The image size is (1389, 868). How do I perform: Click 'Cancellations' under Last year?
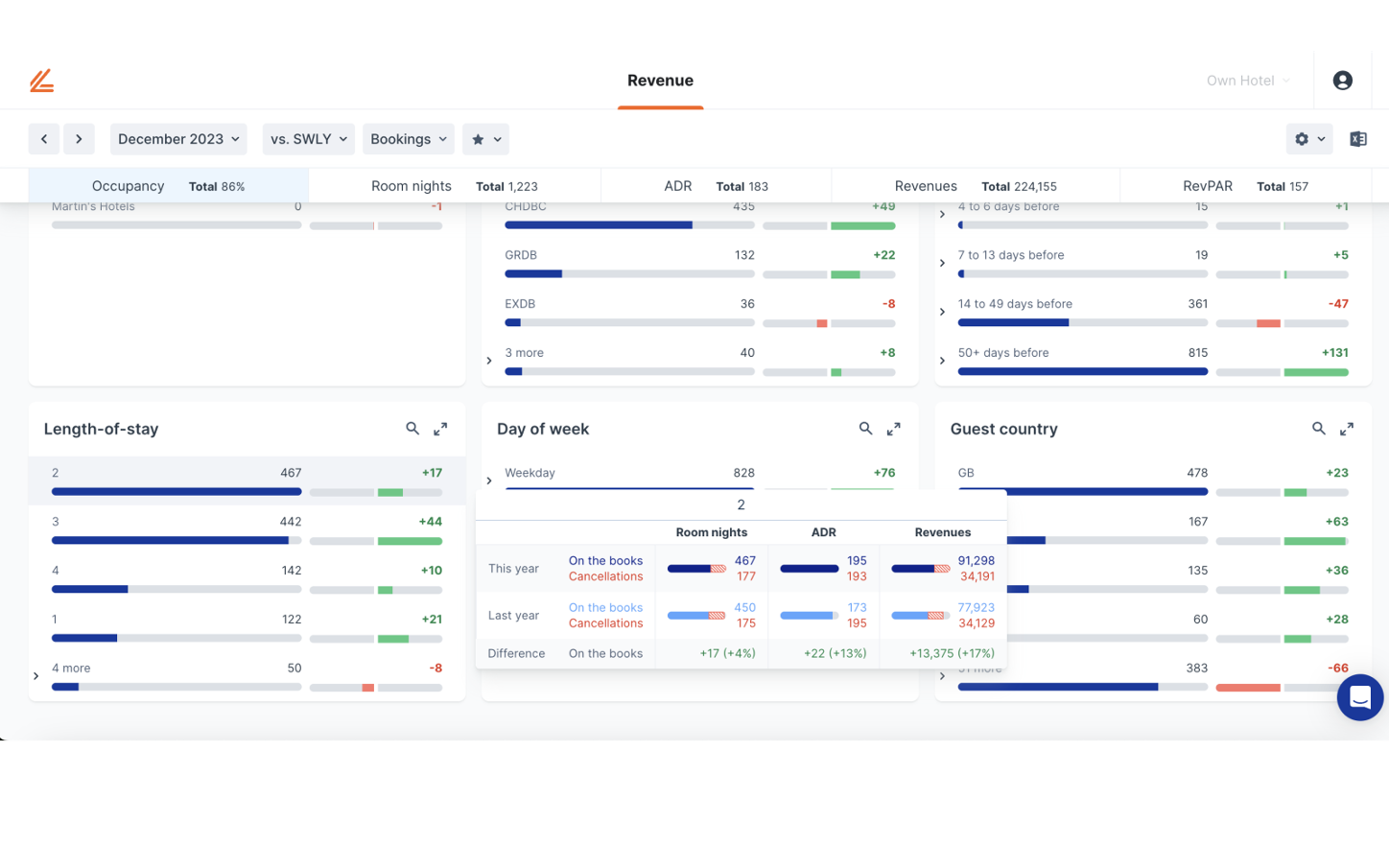coord(605,623)
